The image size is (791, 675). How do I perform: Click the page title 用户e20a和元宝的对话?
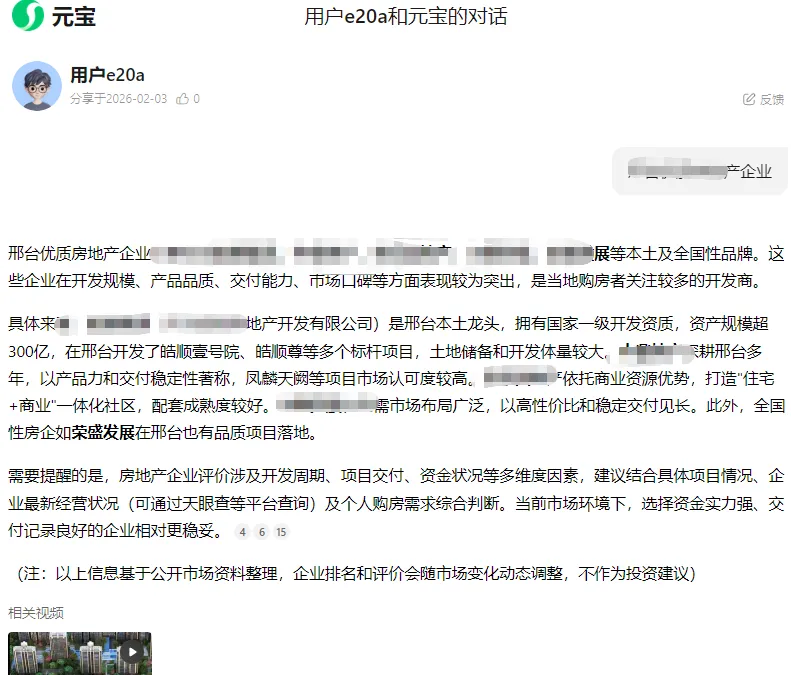click(406, 16)
